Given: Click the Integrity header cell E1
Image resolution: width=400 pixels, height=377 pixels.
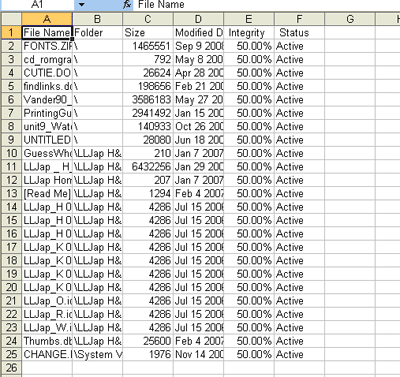Looking at the screenshot, I should (x=249, y=33).
